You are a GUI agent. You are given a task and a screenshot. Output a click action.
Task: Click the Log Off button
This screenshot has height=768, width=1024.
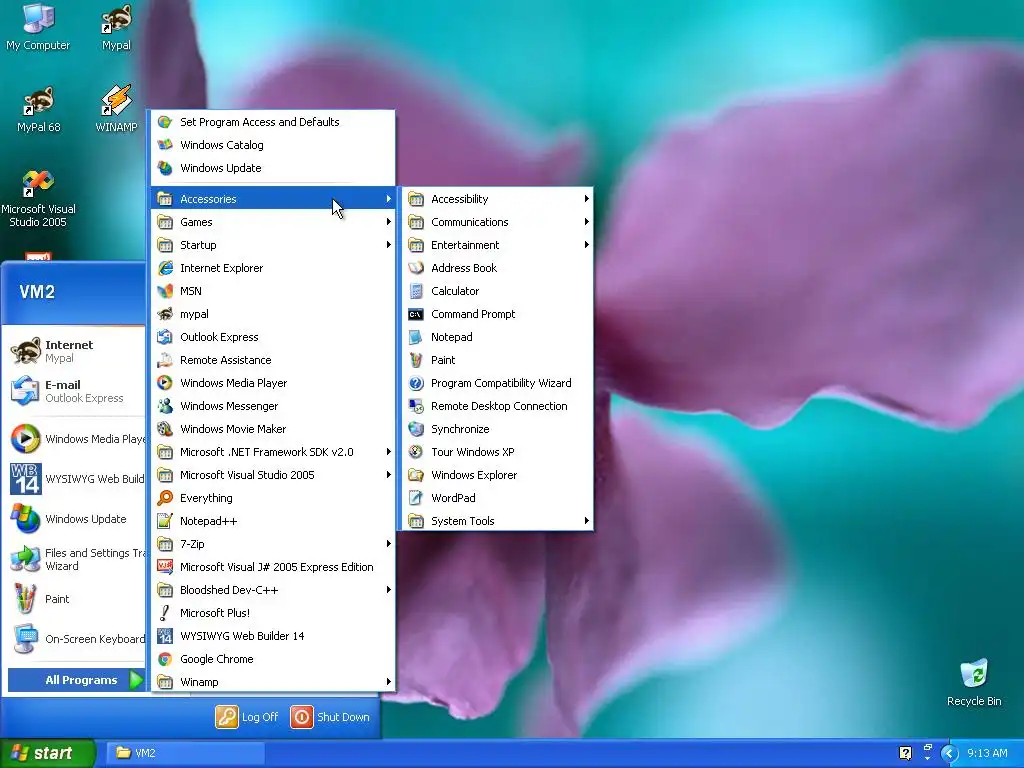pos(247,717)
